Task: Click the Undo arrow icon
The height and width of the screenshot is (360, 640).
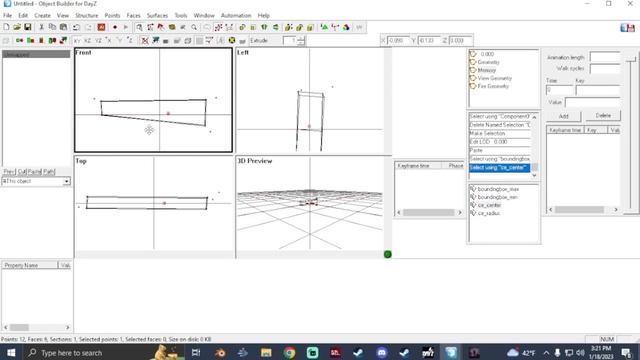Action: (x=76, y=27)
